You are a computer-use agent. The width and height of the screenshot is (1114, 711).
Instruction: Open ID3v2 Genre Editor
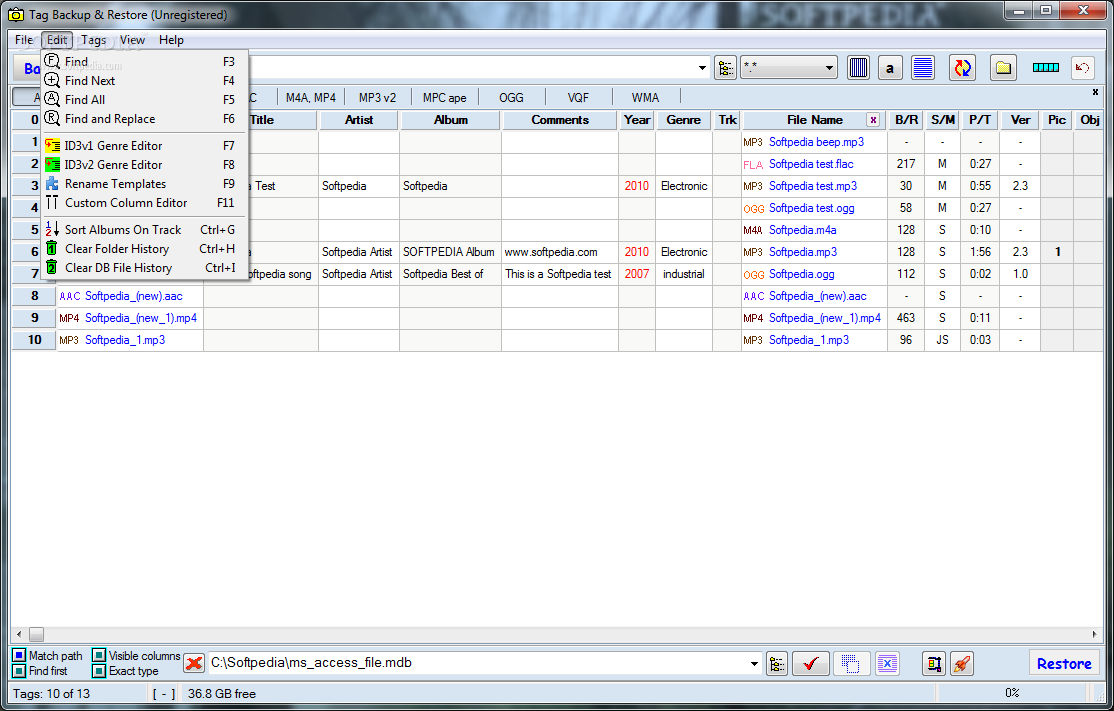point(144,165)
